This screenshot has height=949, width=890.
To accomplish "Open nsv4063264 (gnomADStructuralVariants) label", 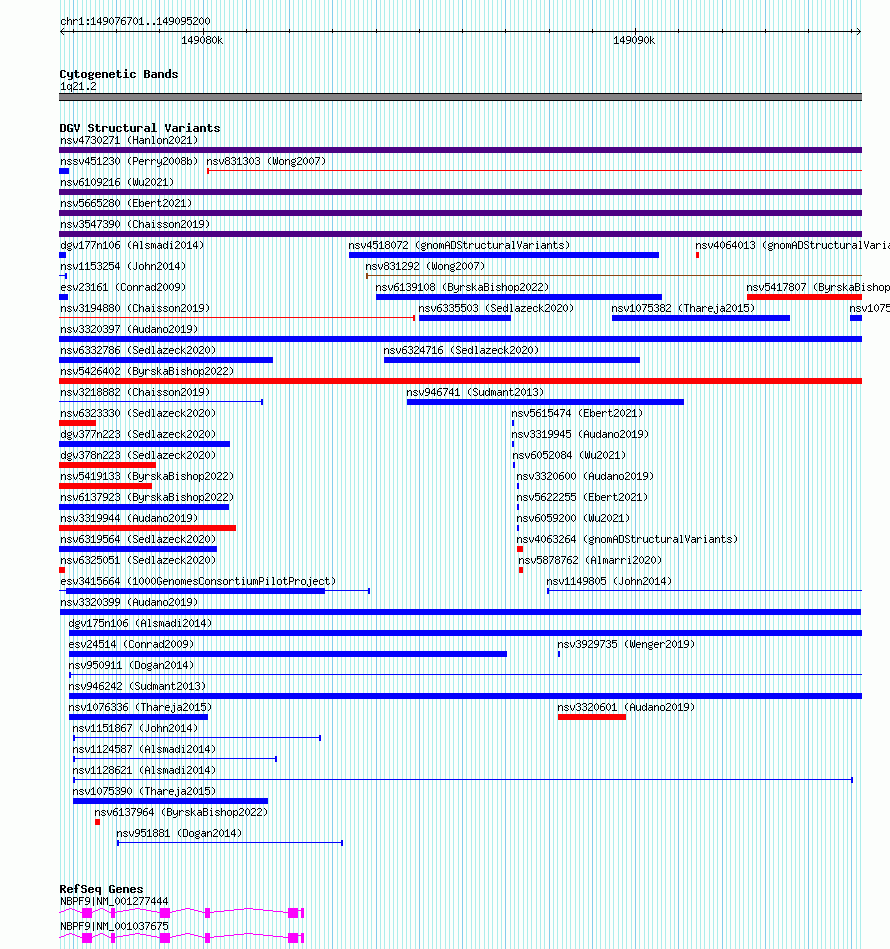I will click(x=627, y=540).
